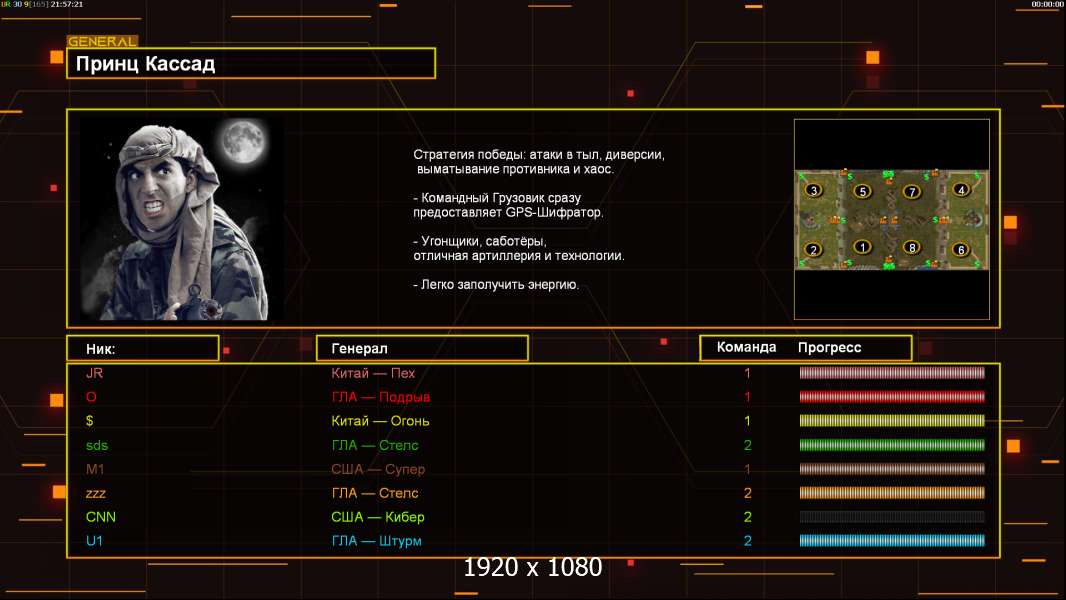Click the Prince Kassad portrait image
Screen dimensions: 1066x600
tap(182, 219)
